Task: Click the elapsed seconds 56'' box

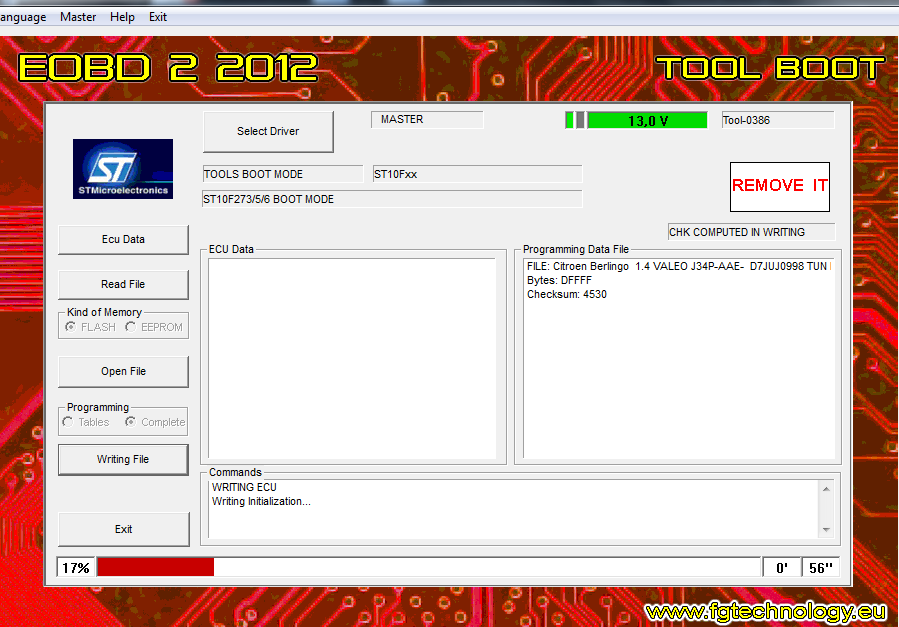Action: 820,568
